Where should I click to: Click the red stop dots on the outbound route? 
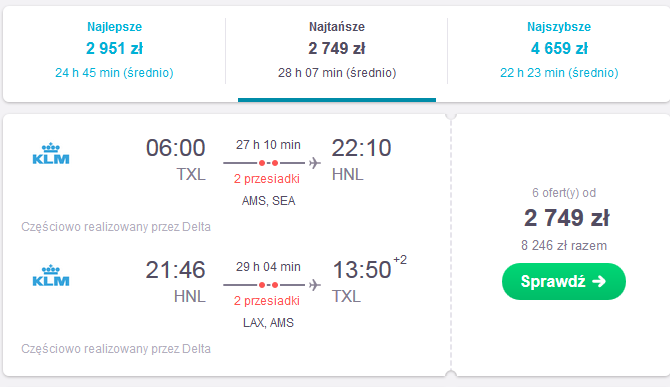(268, 163)
